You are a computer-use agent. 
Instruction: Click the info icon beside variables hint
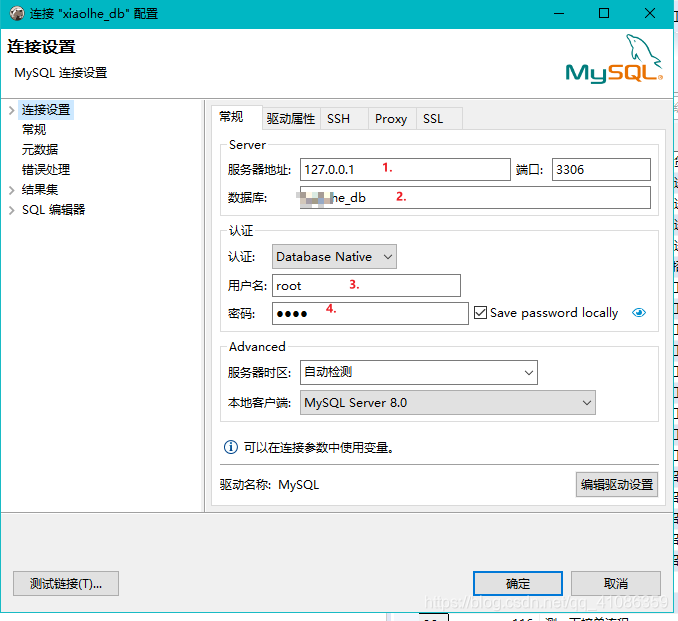point(230,447)
